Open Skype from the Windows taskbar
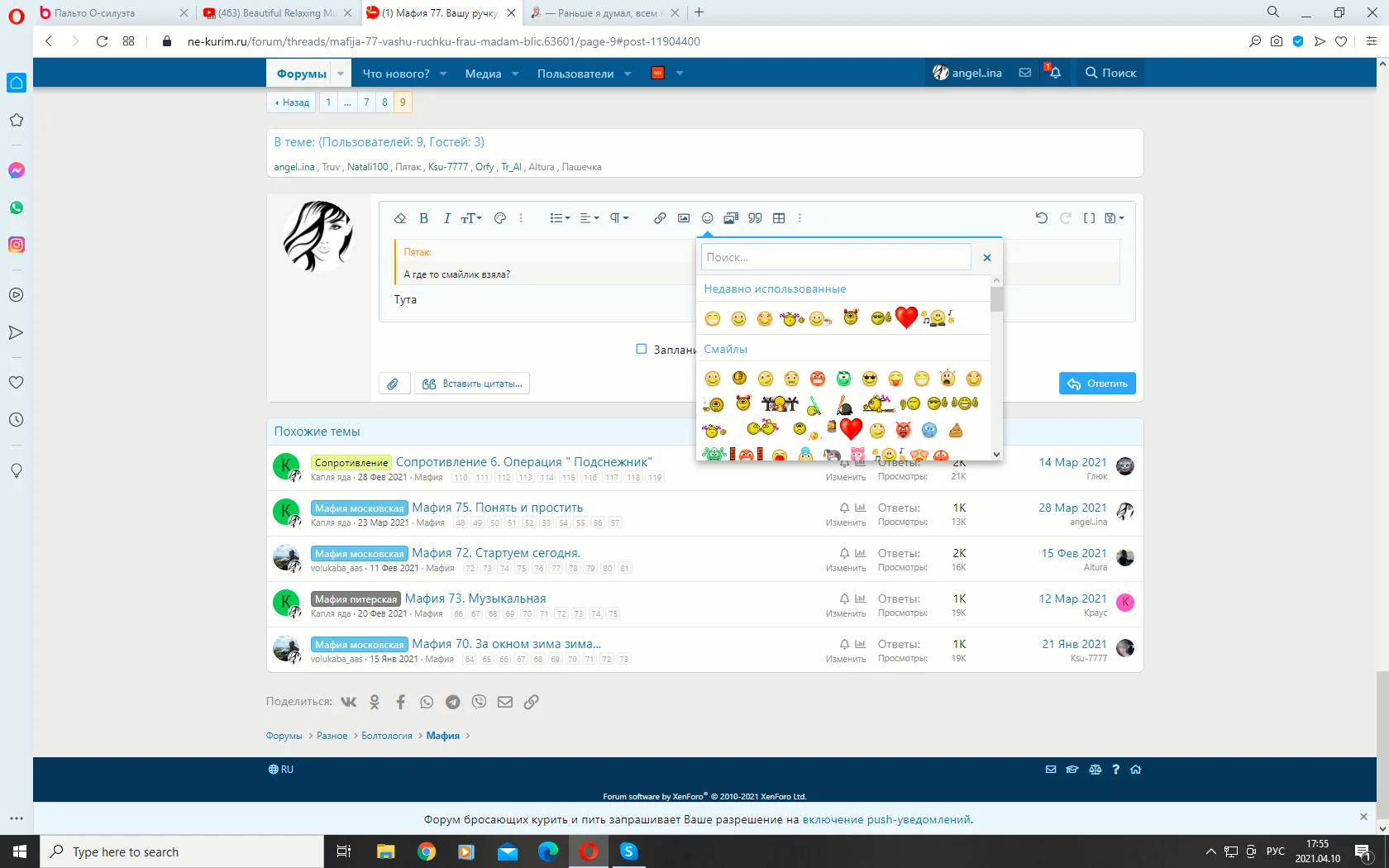 tap(629, 851)
